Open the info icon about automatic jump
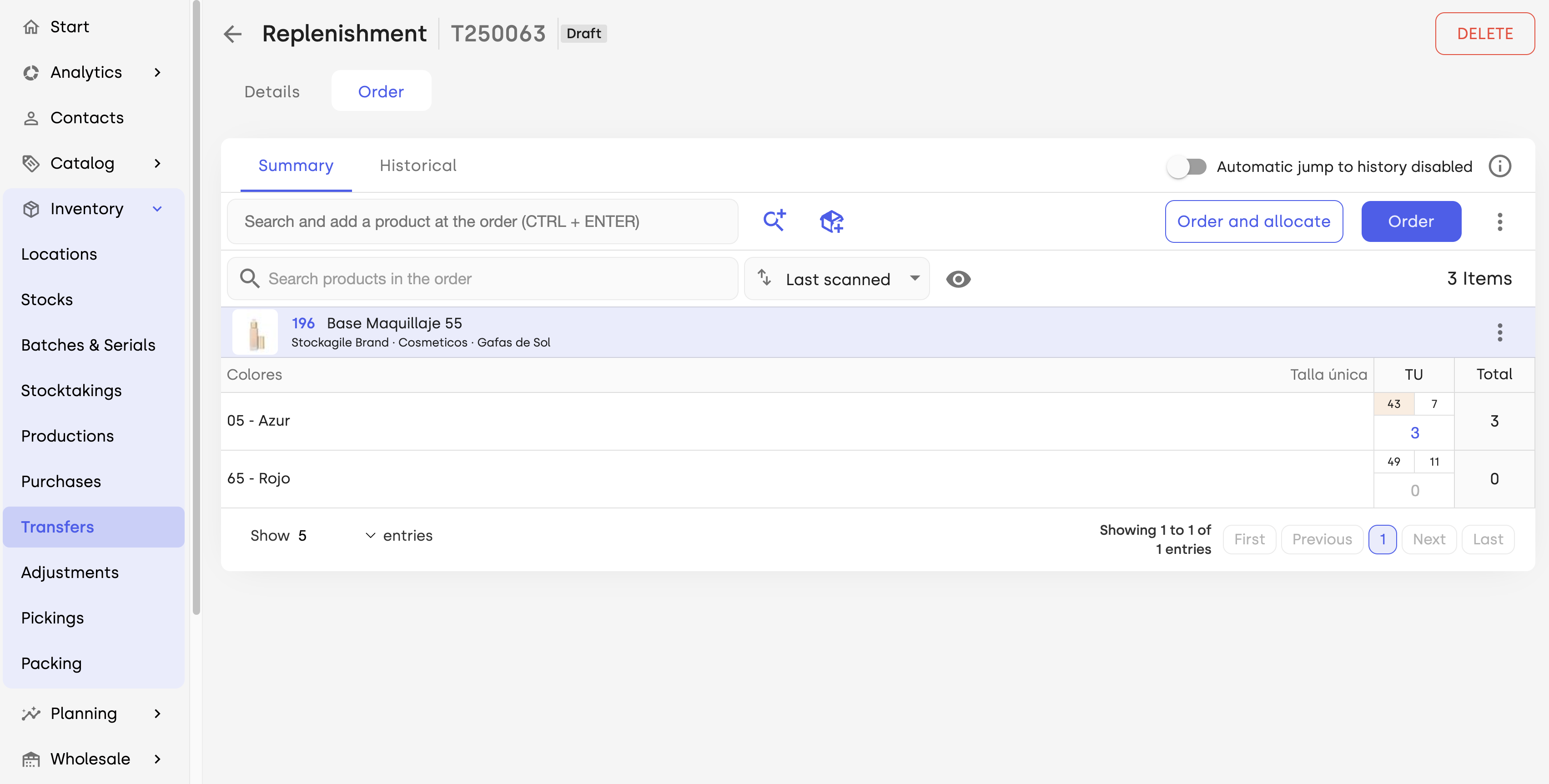 tap(1500, 166)
